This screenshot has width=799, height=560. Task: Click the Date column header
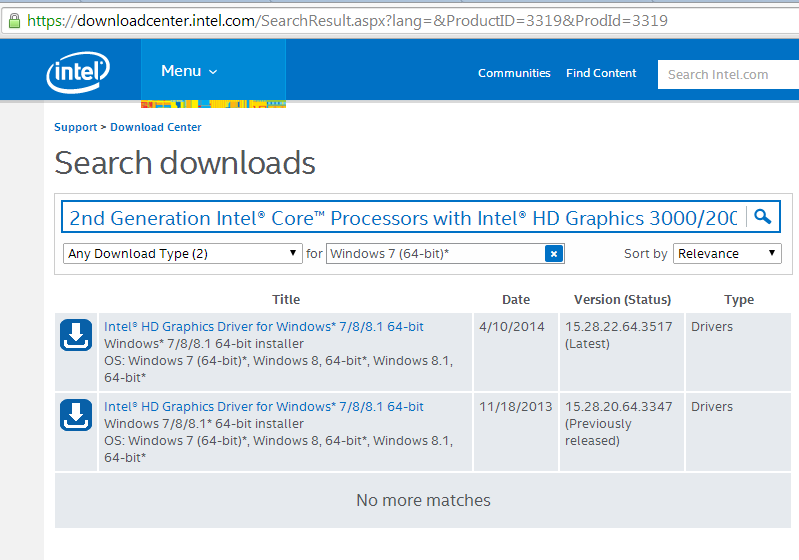click(516, 300)
